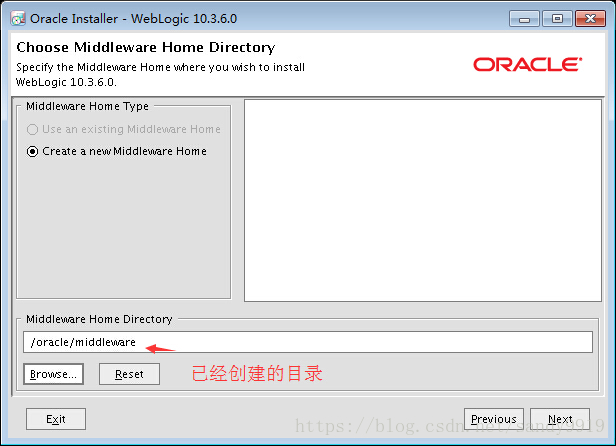Open the Browse... directory chooser

[x=53, y=374]
